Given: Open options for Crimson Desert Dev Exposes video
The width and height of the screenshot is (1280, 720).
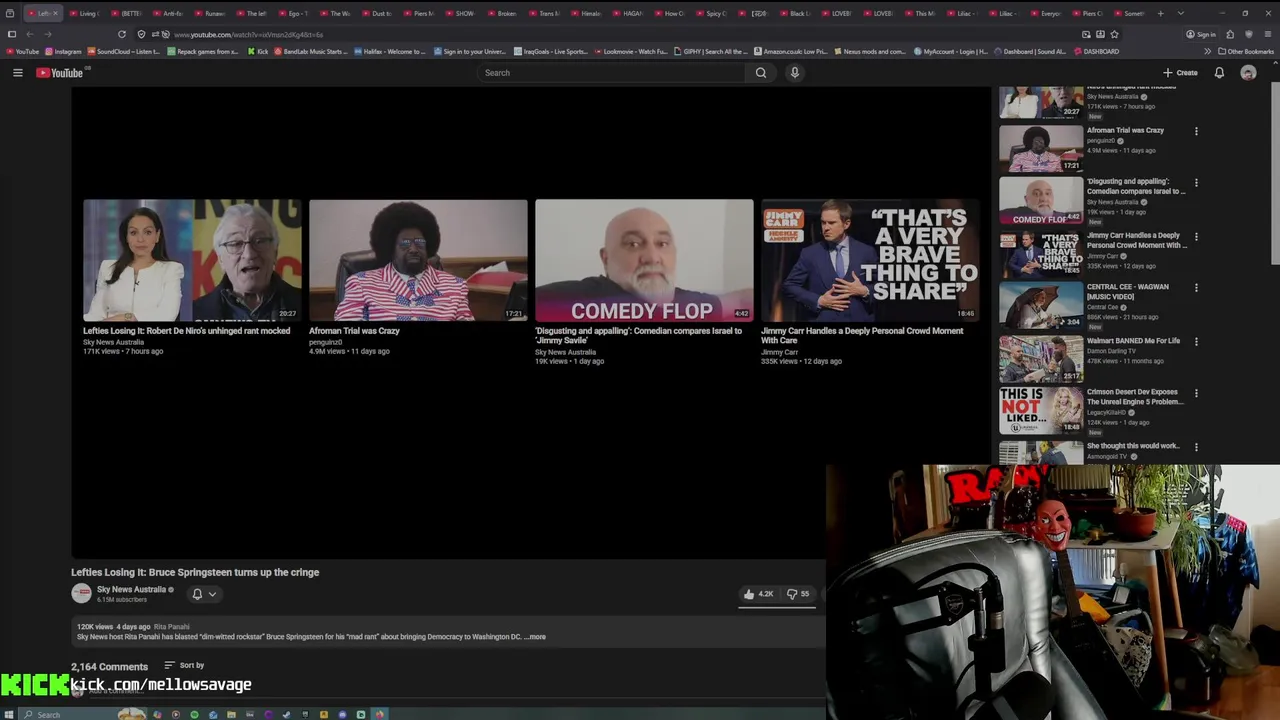Looking at the screenshot, I should coord(1196,393).
